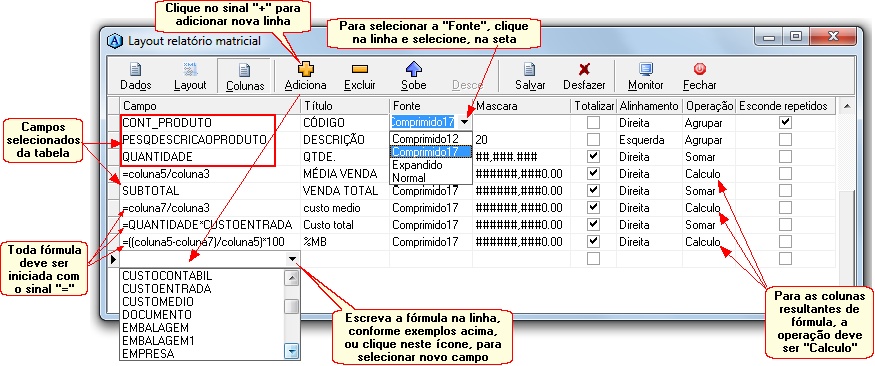Image resolution: width=875 pixels, height=366 pixels.
Task: Click the Totalizar column header
Action: 593,105
